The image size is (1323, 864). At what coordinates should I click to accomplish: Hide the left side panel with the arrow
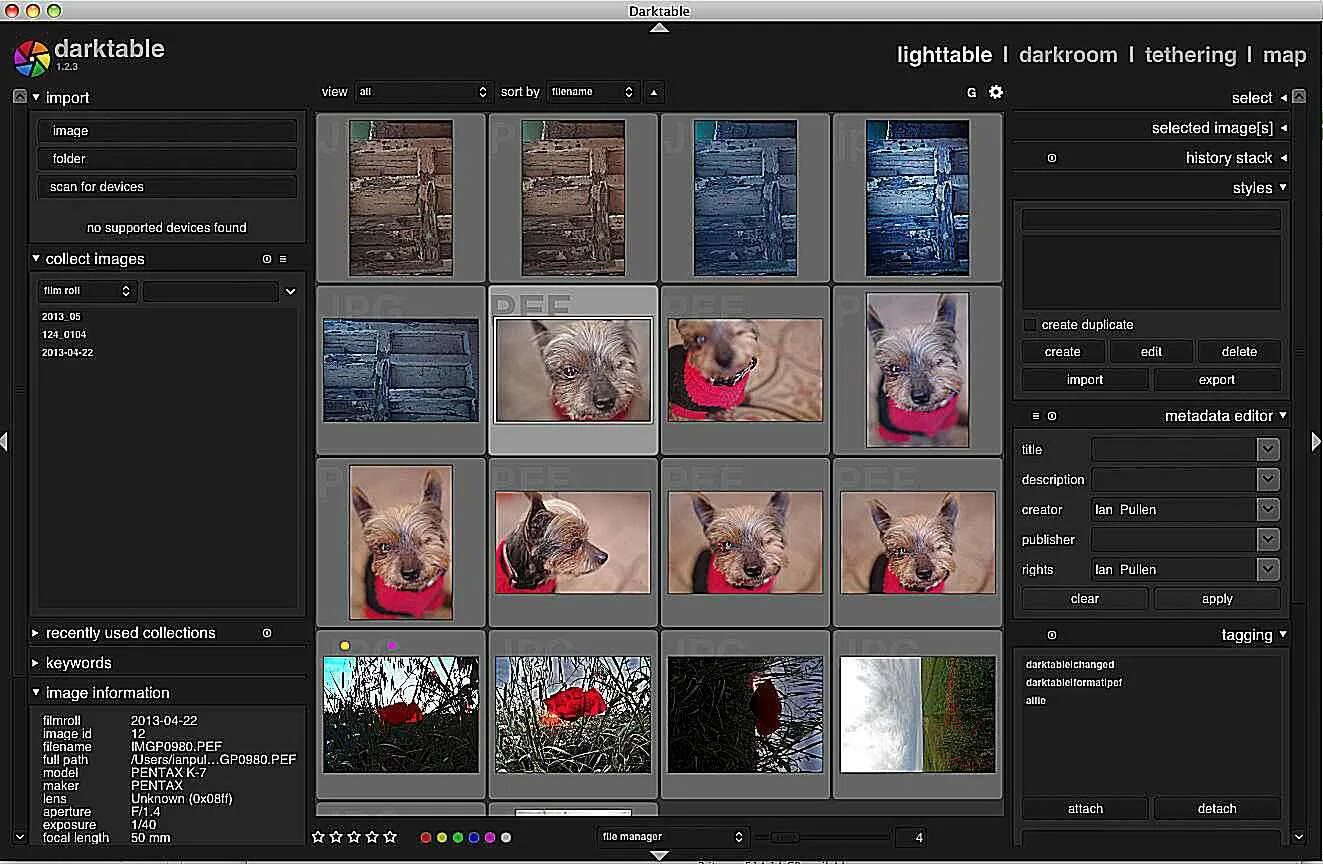pos(5,441)
